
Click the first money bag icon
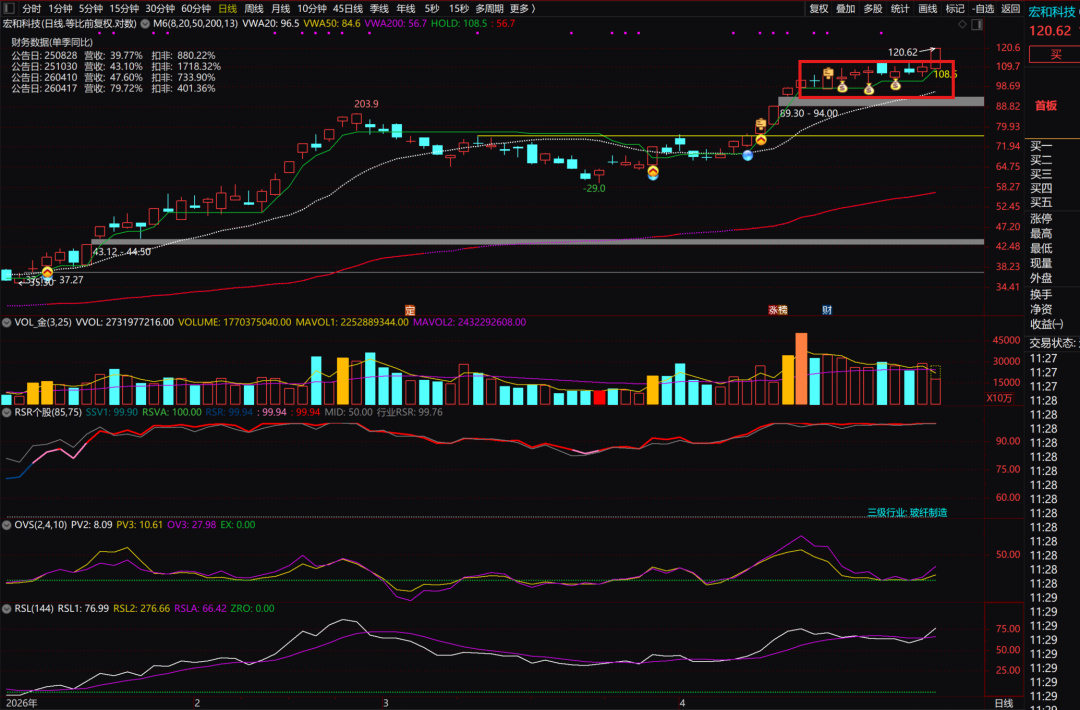(x=842, y=87)
